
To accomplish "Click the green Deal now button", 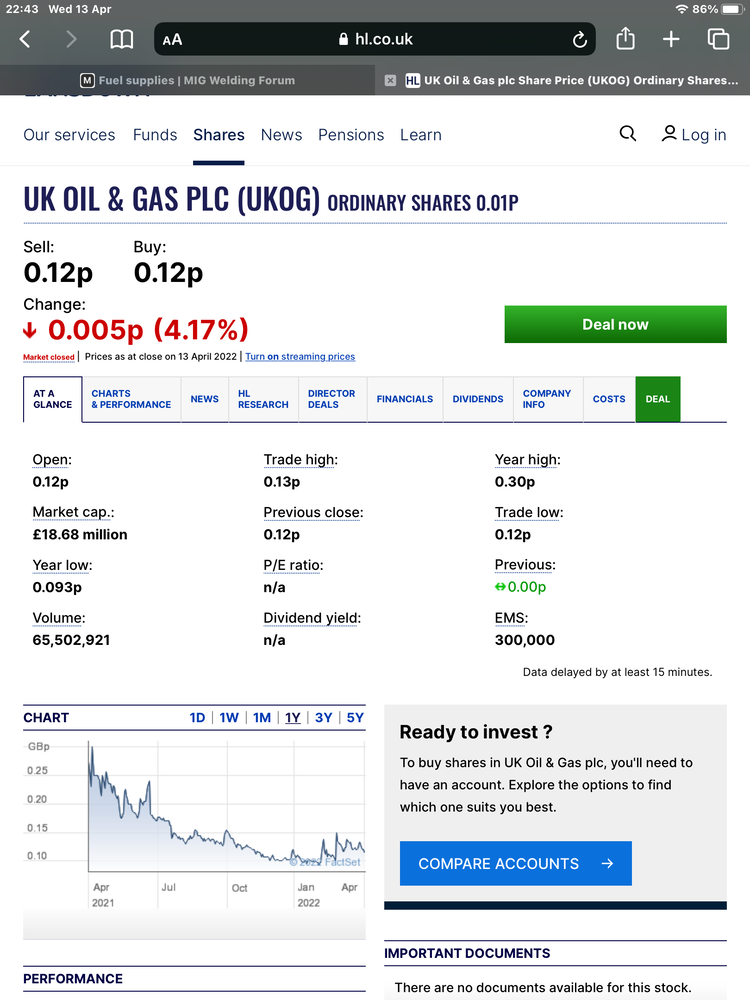I will pos(615,324).
